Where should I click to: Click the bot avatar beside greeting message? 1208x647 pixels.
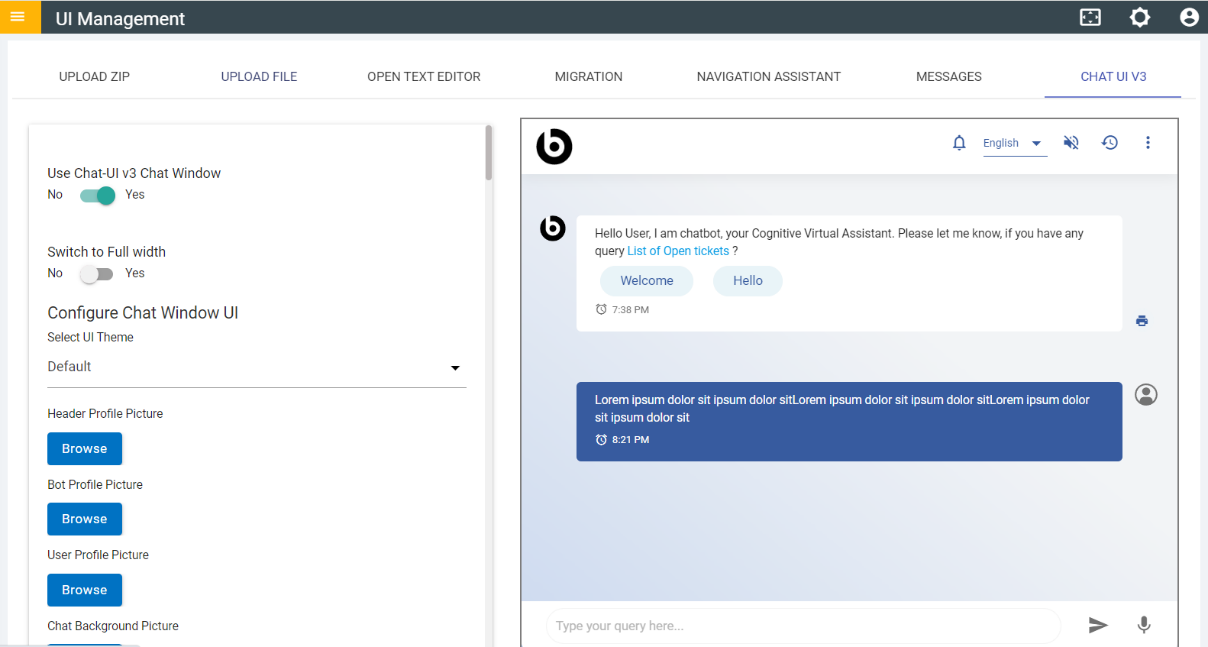pos(553,228)
